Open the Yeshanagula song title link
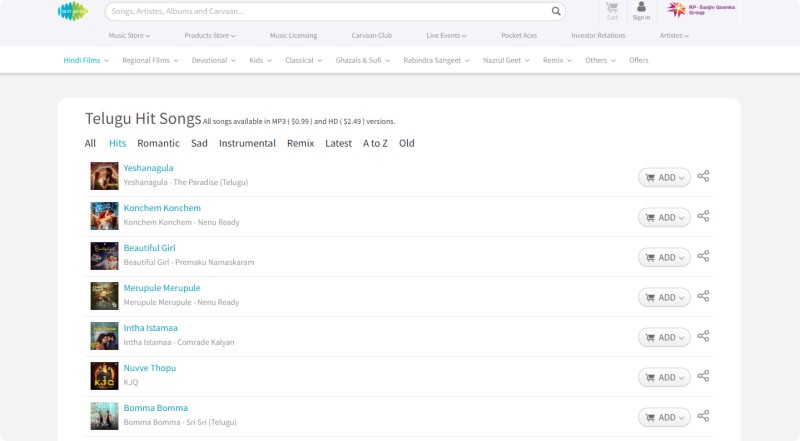The width and height of the screenshot is (800, 441). (148, 168)
